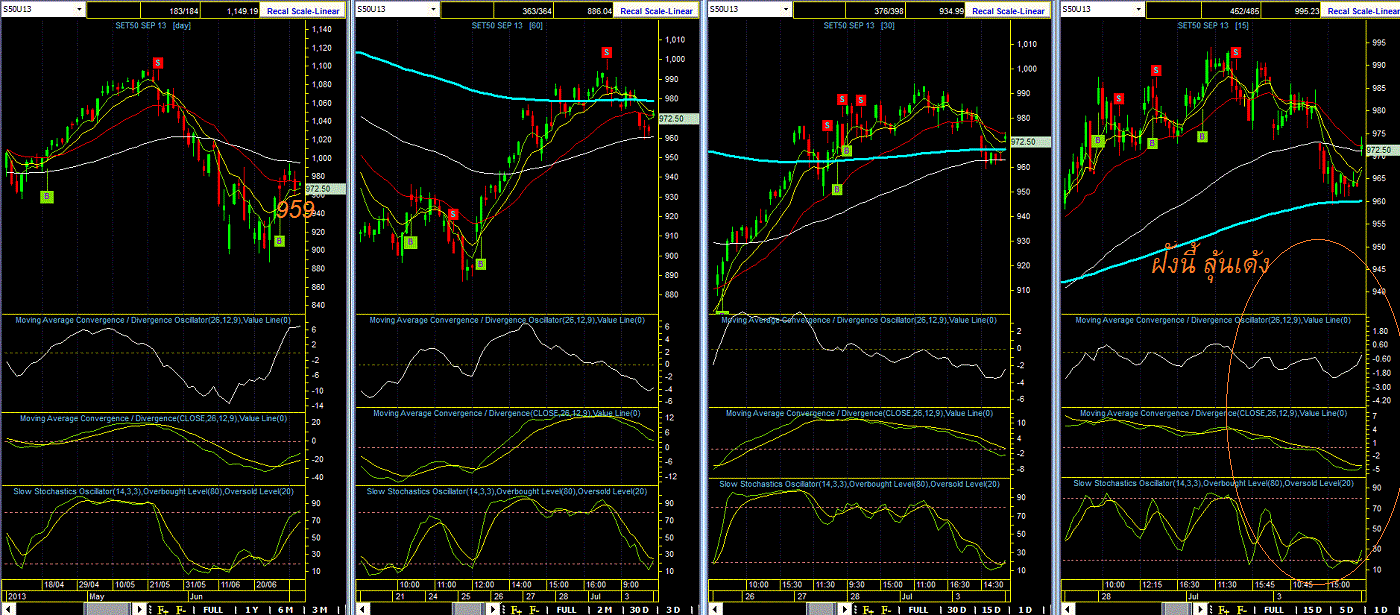This screenshot has height=615, width=1400.
Task: Click green B marker at 60-minute chart low
Action: (x=481, y=264)
